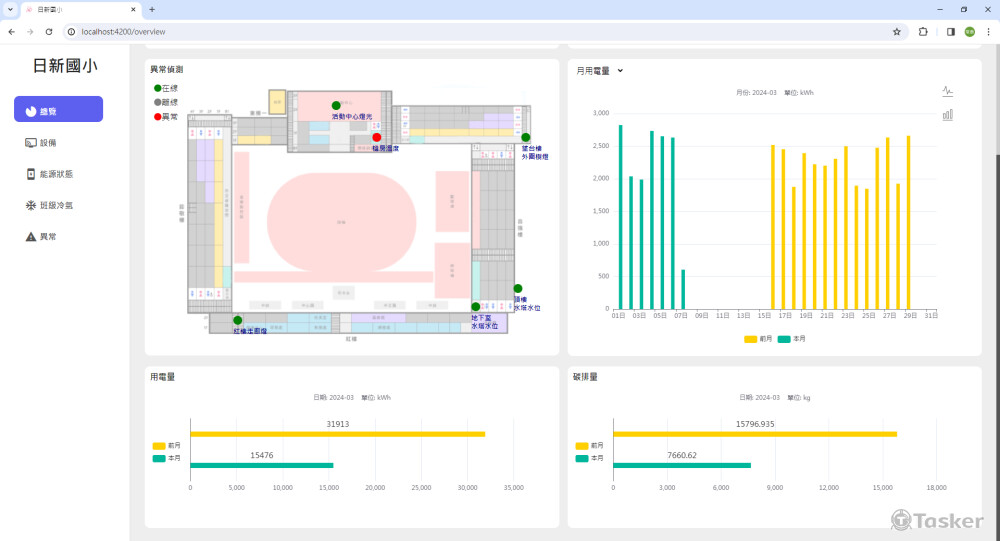Go to 班級冷氣 page
Screen dimensions: 1000x541
[55, 205]
